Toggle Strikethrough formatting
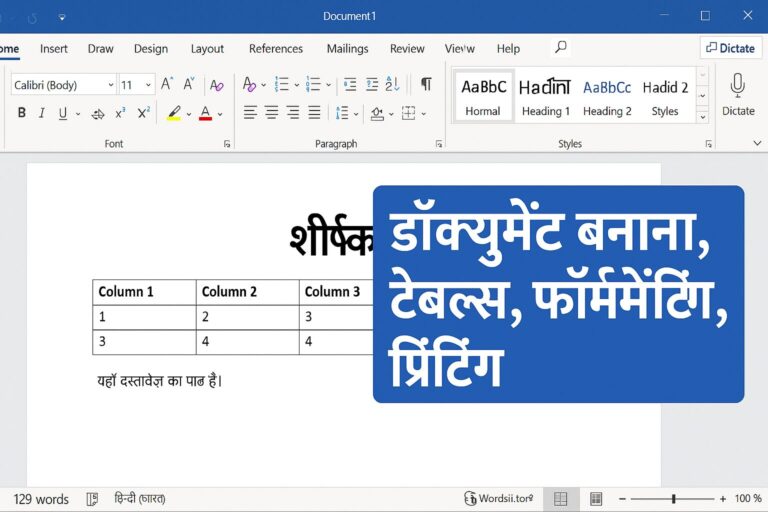Viewport: 768px width, 512px height. coord(97,114)
